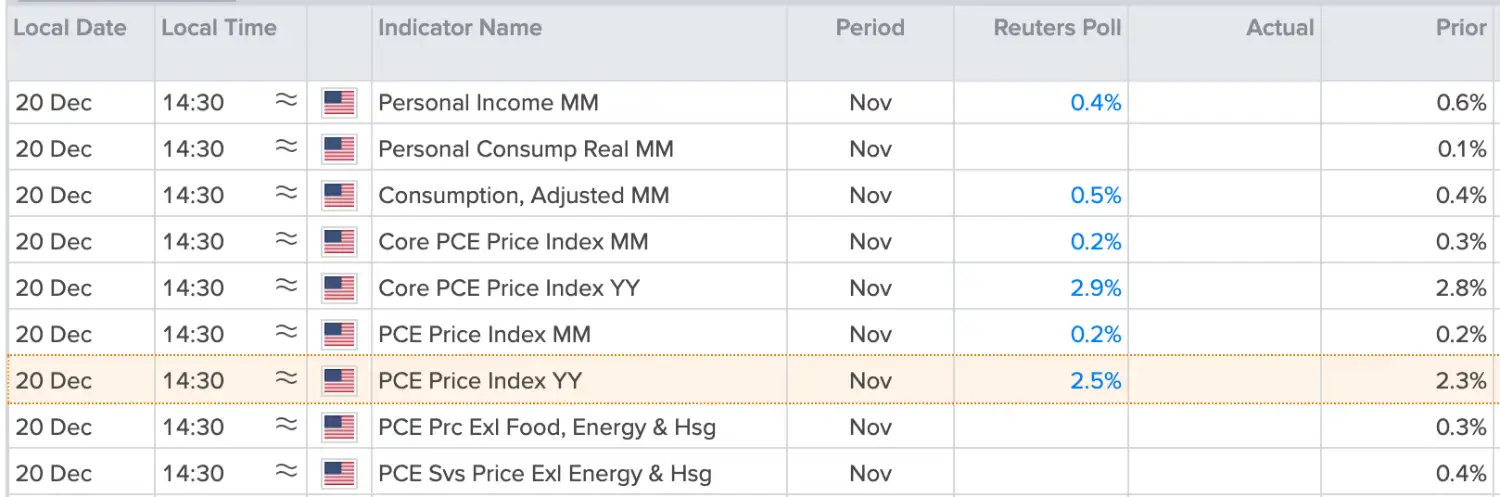Click the 2.5% poll value for PCE Price Index YY
Screen dimensions: 1500x497
1096,381
